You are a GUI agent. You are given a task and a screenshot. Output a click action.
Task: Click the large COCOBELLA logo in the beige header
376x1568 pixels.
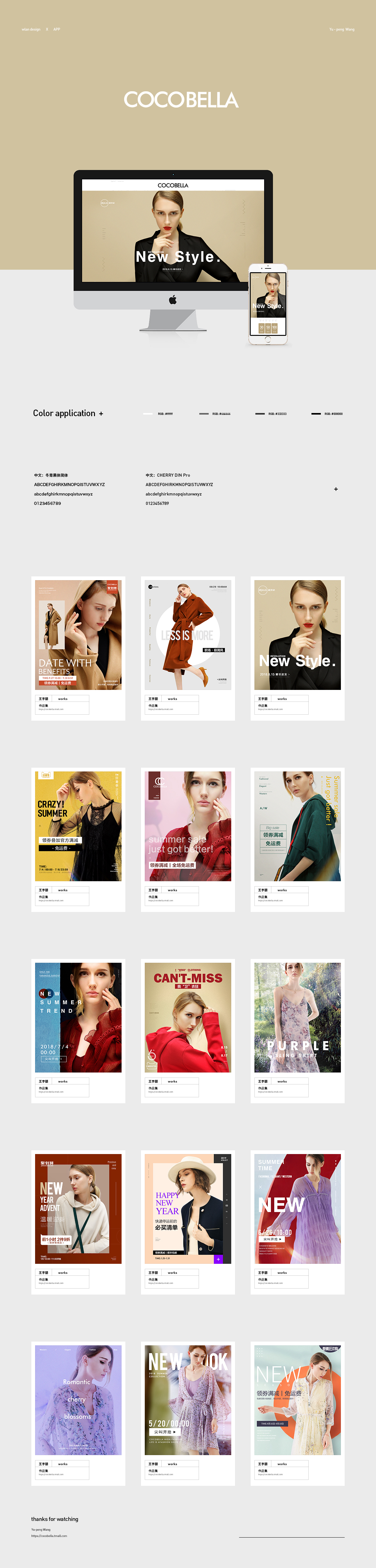coord(181,100)
